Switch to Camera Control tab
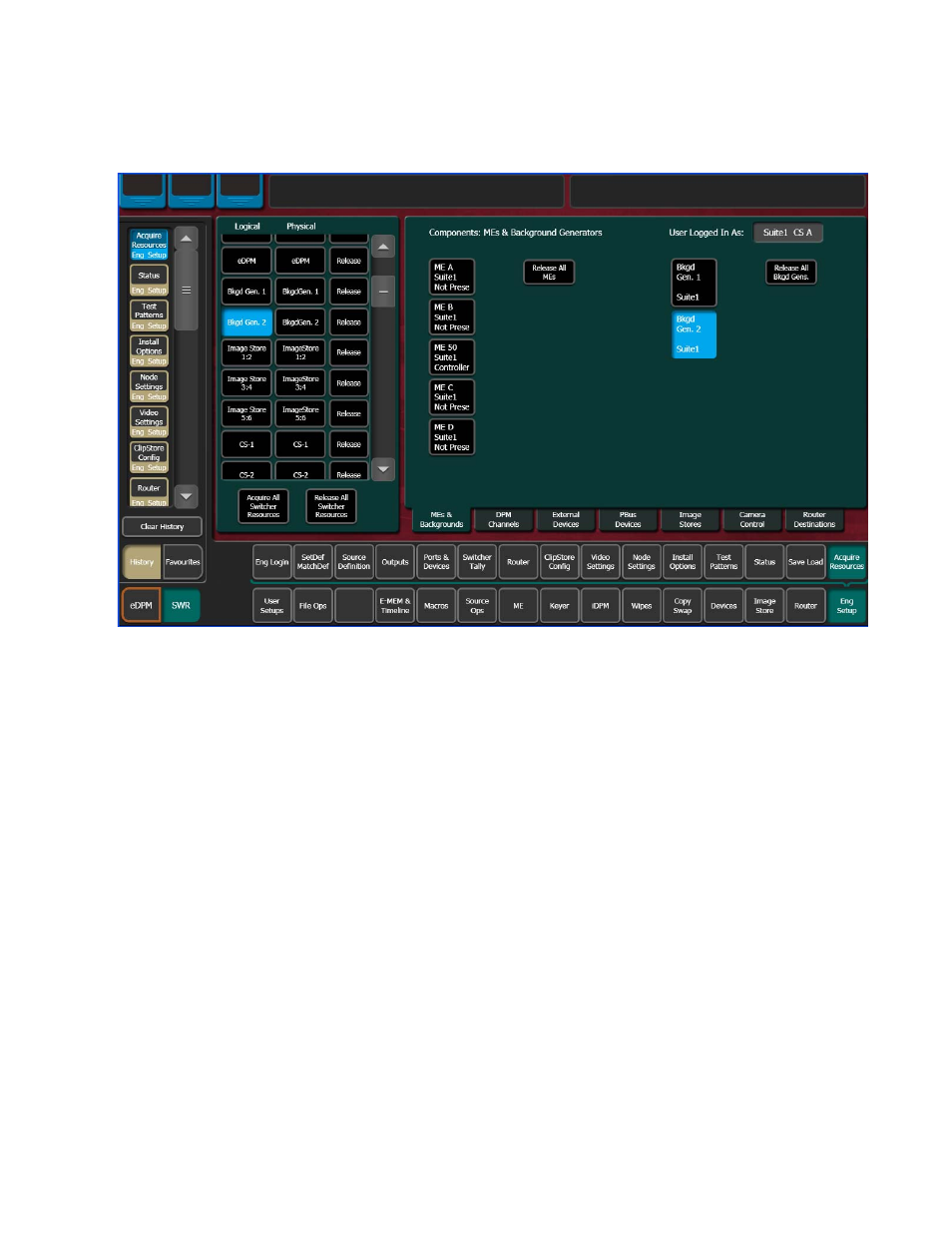The width and height of the screenshot is (952, 1233). pyautogui.click(x=751, y=520)
